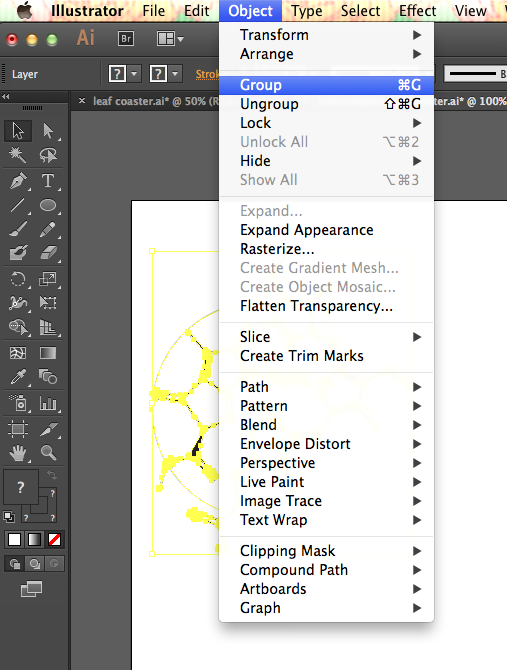Screen dimensions: 507x670
Task: Pick the Gradient tool
Action: click(x=48, y=353)
